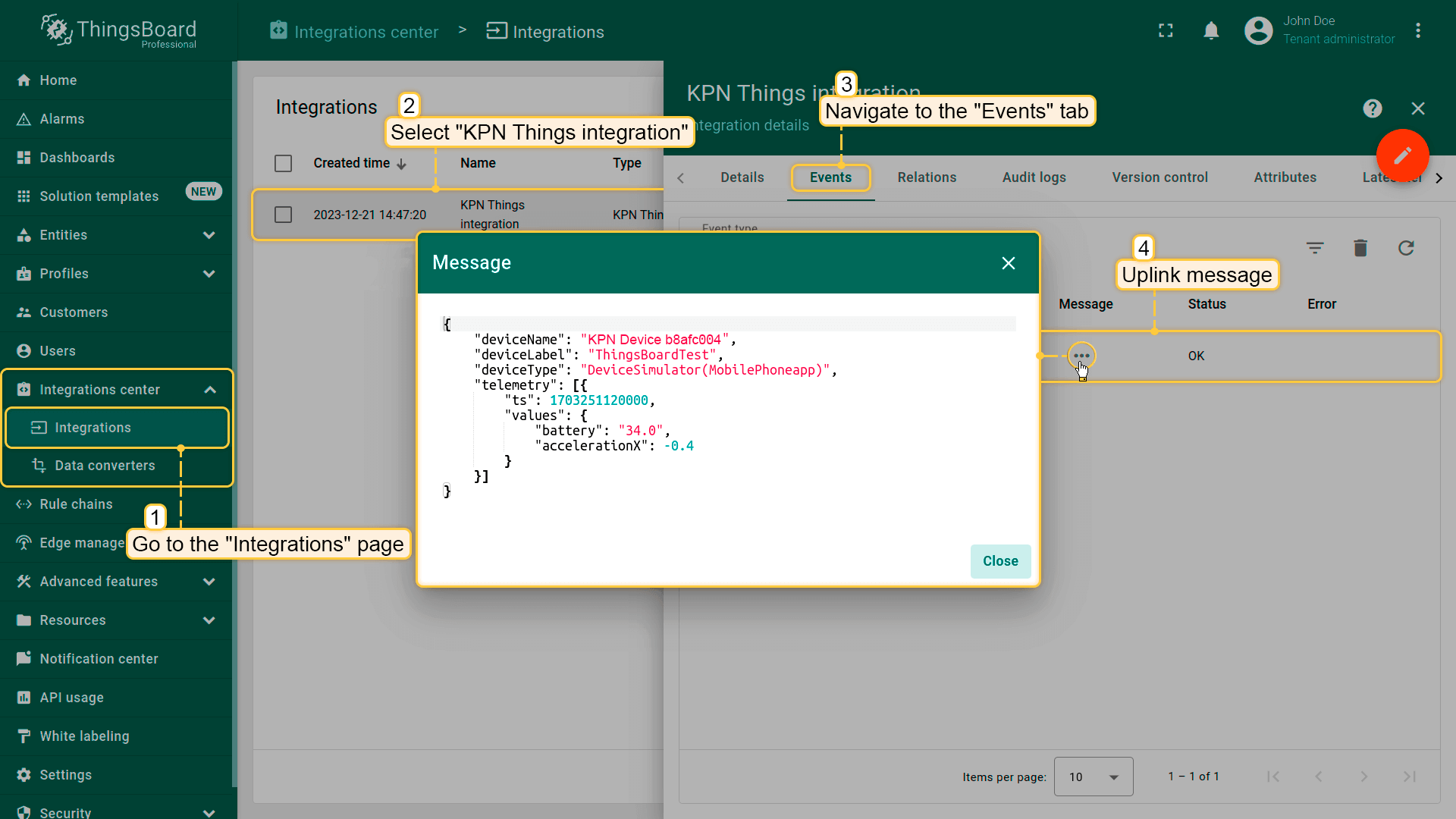
Task: Expand the Entities menu section
Action: pyautogui.click(x=209, y=235)
